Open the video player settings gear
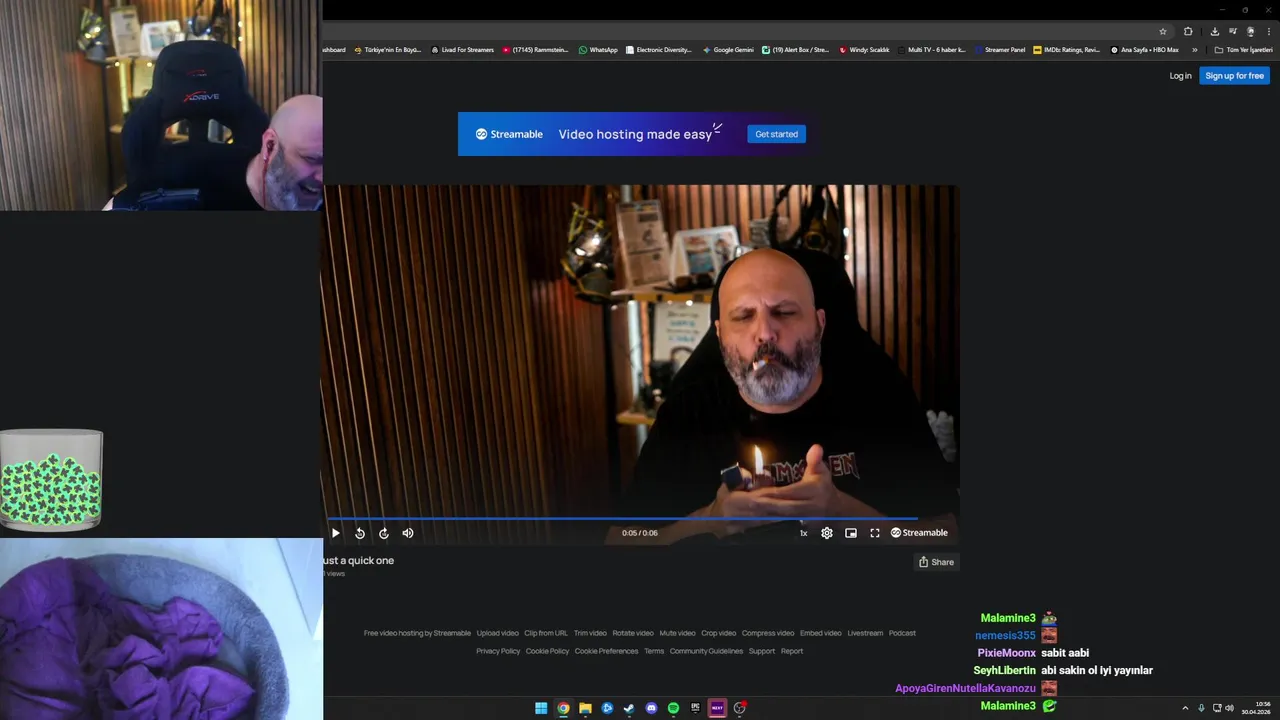1280x720 pixels. (x=827, y=533)
